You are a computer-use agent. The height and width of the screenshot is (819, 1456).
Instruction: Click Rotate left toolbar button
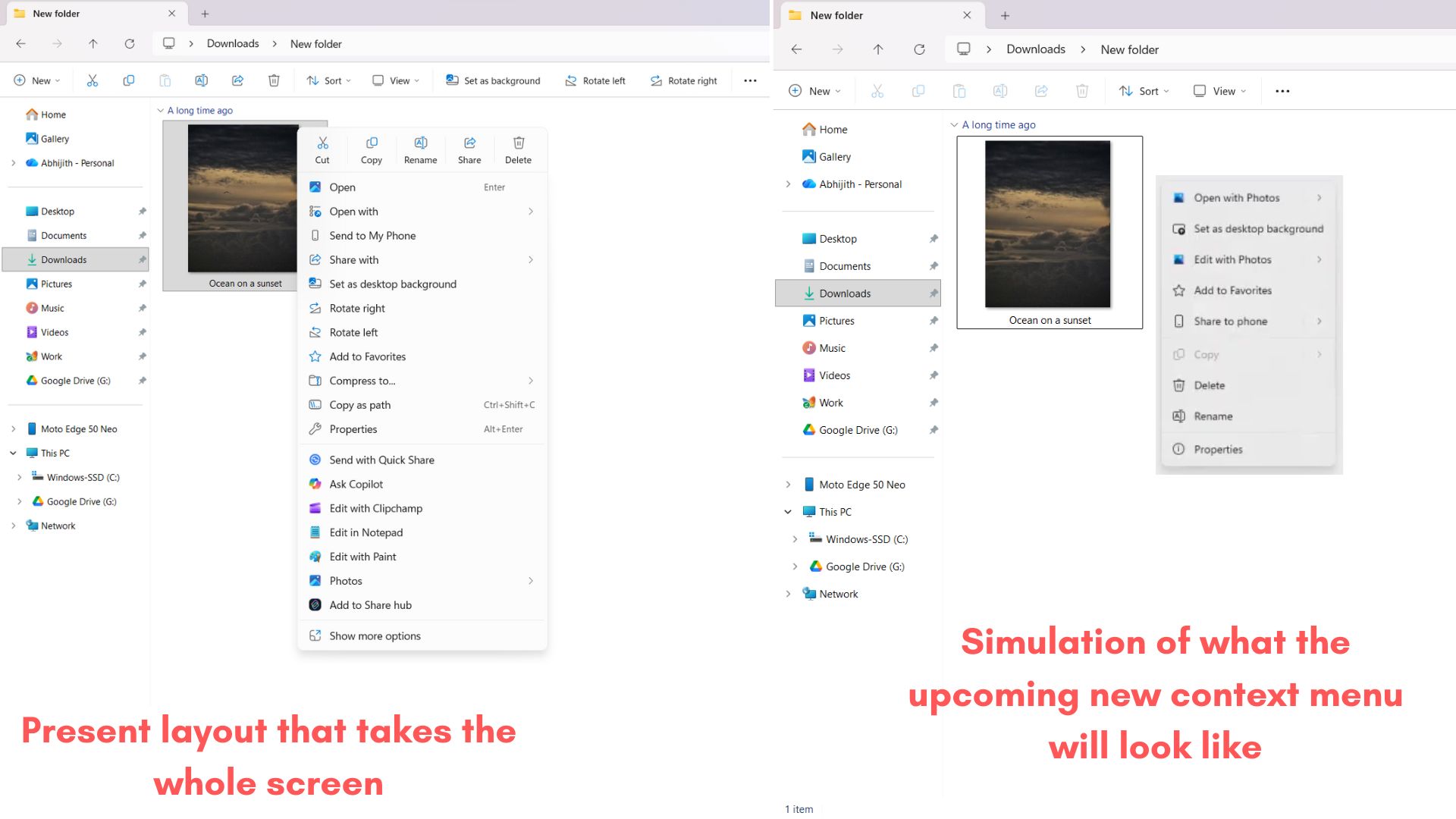[595, 80]
